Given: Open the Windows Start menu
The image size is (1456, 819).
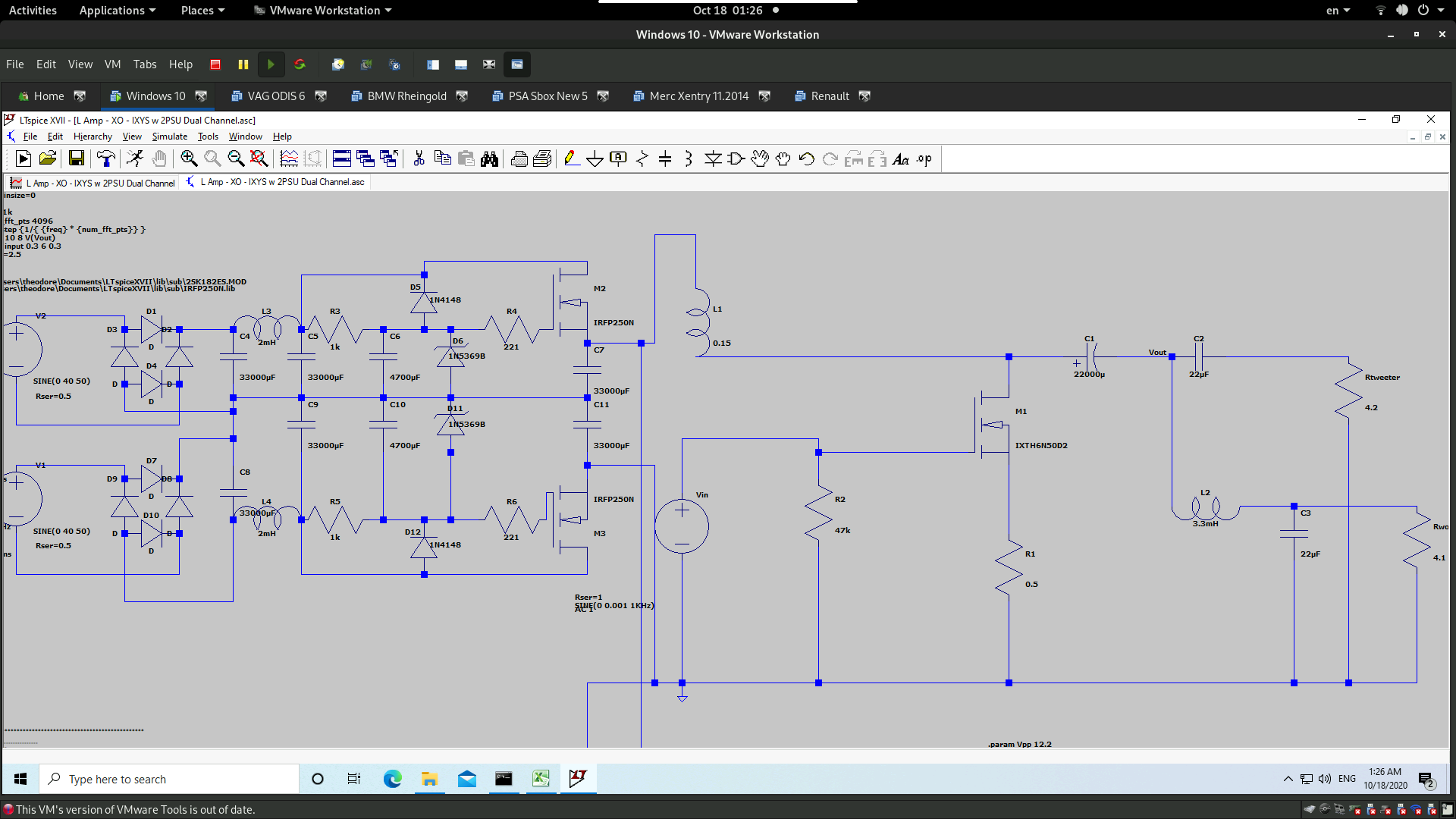Looking at the screenshot, I should 20,779.
